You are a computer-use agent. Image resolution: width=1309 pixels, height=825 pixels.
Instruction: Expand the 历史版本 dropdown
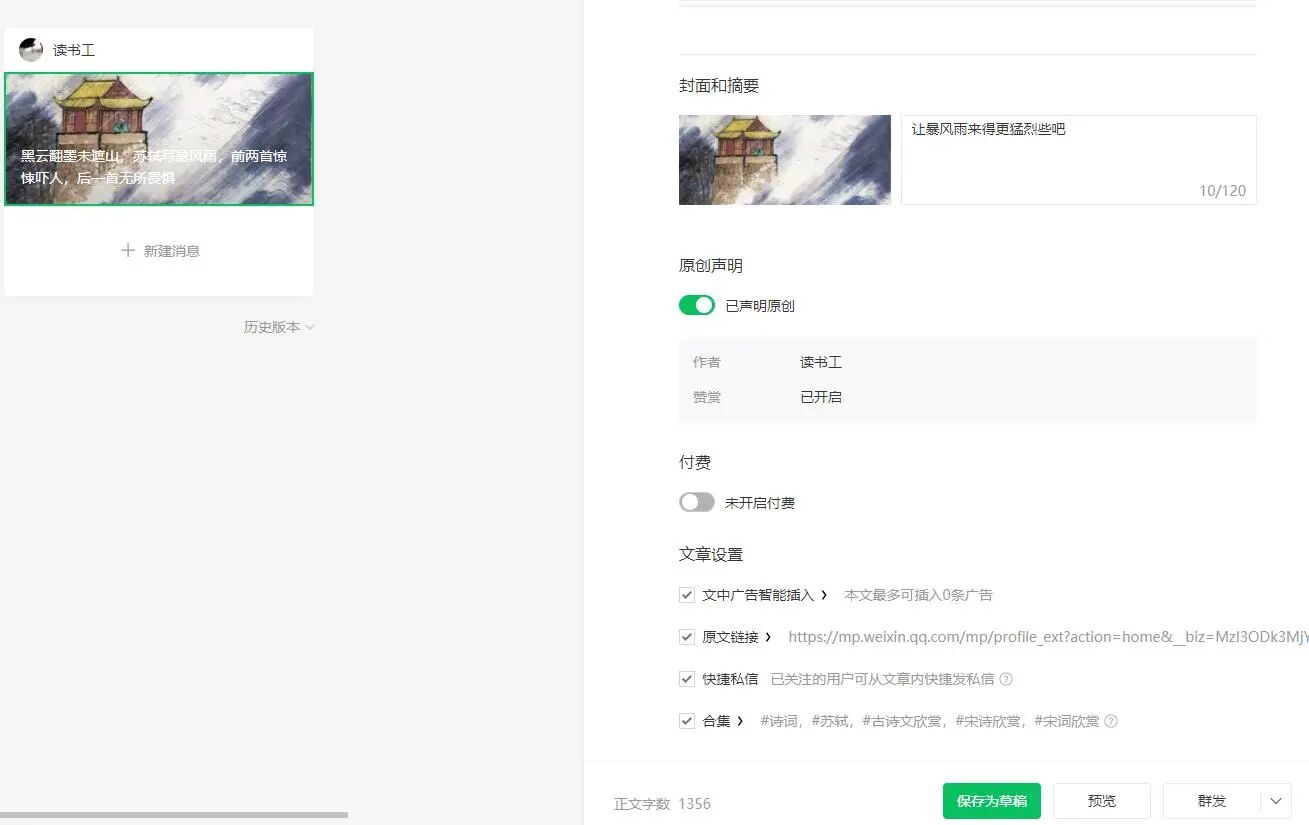(x=279, y=327)
